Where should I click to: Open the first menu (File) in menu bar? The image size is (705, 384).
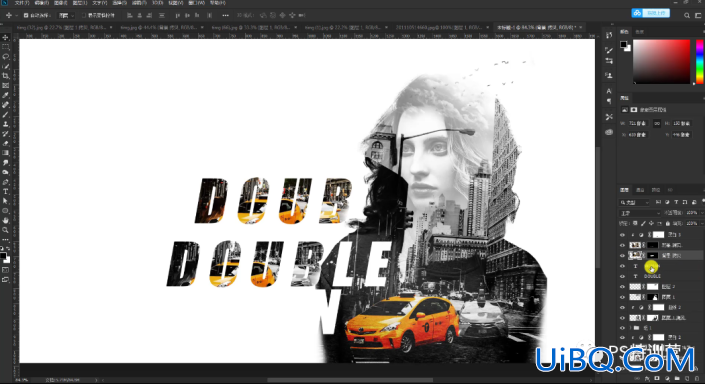click(x=22, y=3)
